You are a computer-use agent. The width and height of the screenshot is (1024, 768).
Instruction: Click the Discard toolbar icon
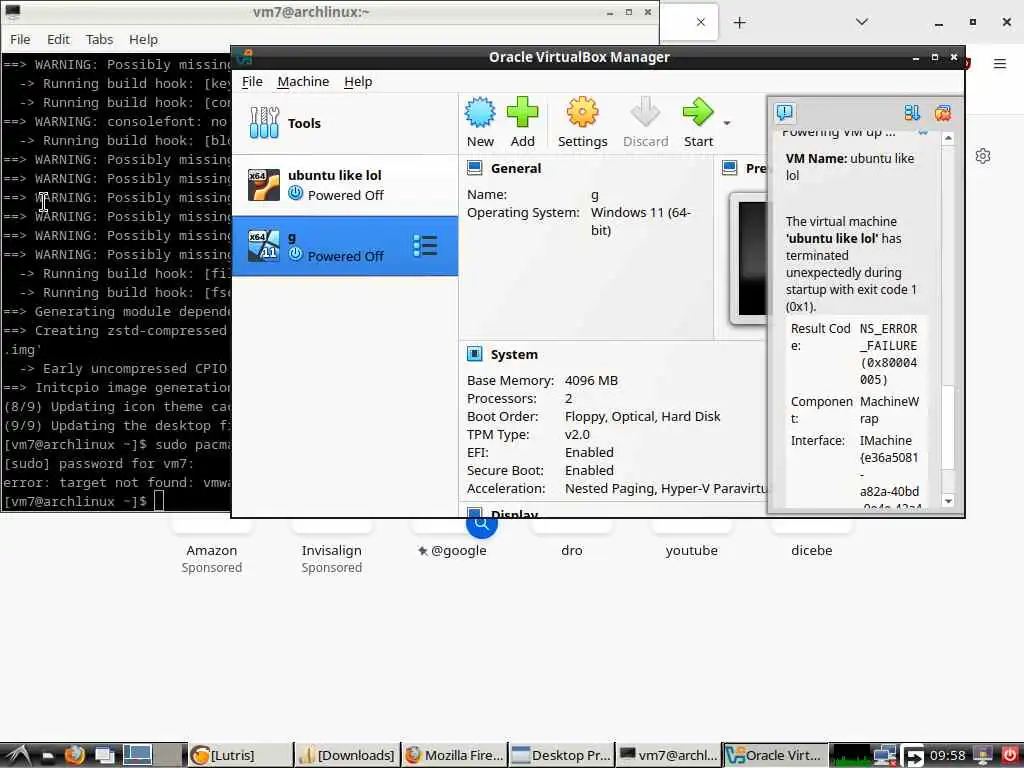645,113
